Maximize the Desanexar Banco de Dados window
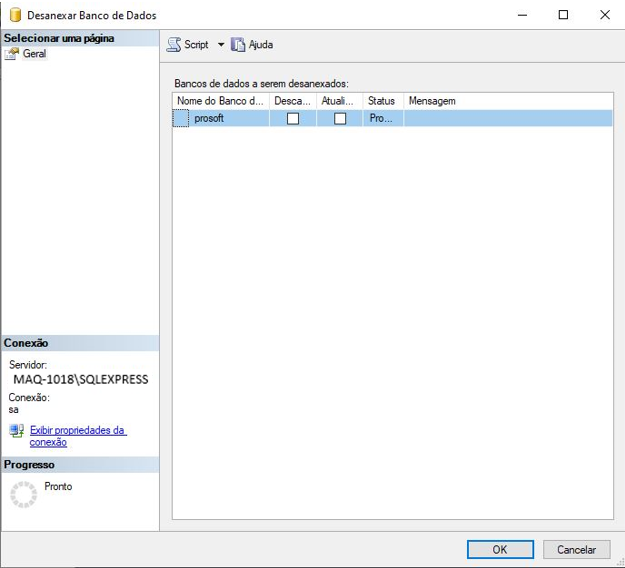Image resolution: width=625 pixels, height=568 pixels. (x=563, y=15)
